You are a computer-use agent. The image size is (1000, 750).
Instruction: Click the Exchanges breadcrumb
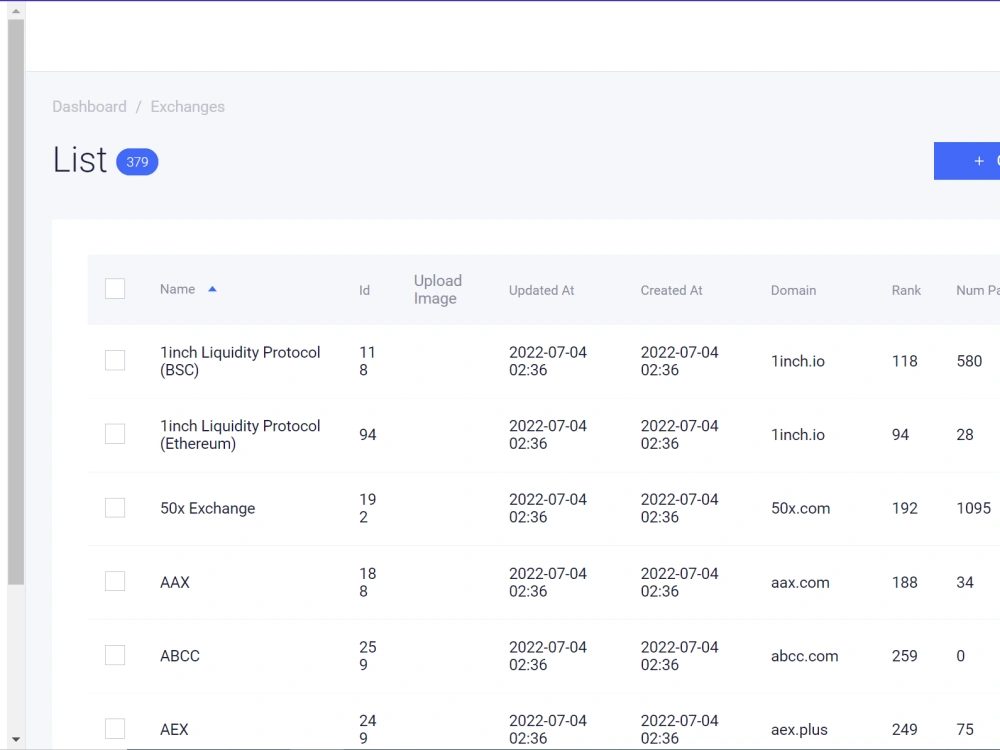coord(188,107)
